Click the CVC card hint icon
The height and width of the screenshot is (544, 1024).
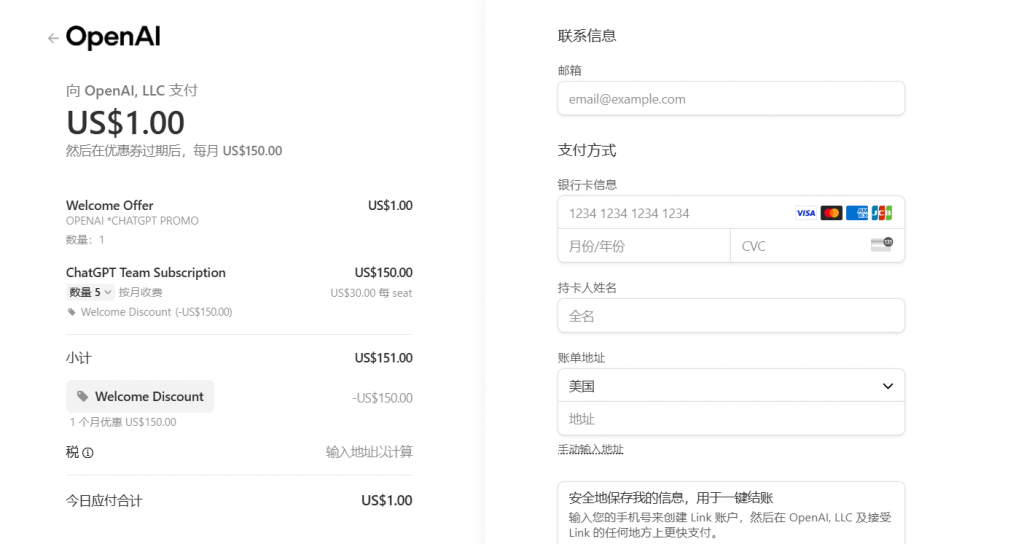tap(882, 244)
